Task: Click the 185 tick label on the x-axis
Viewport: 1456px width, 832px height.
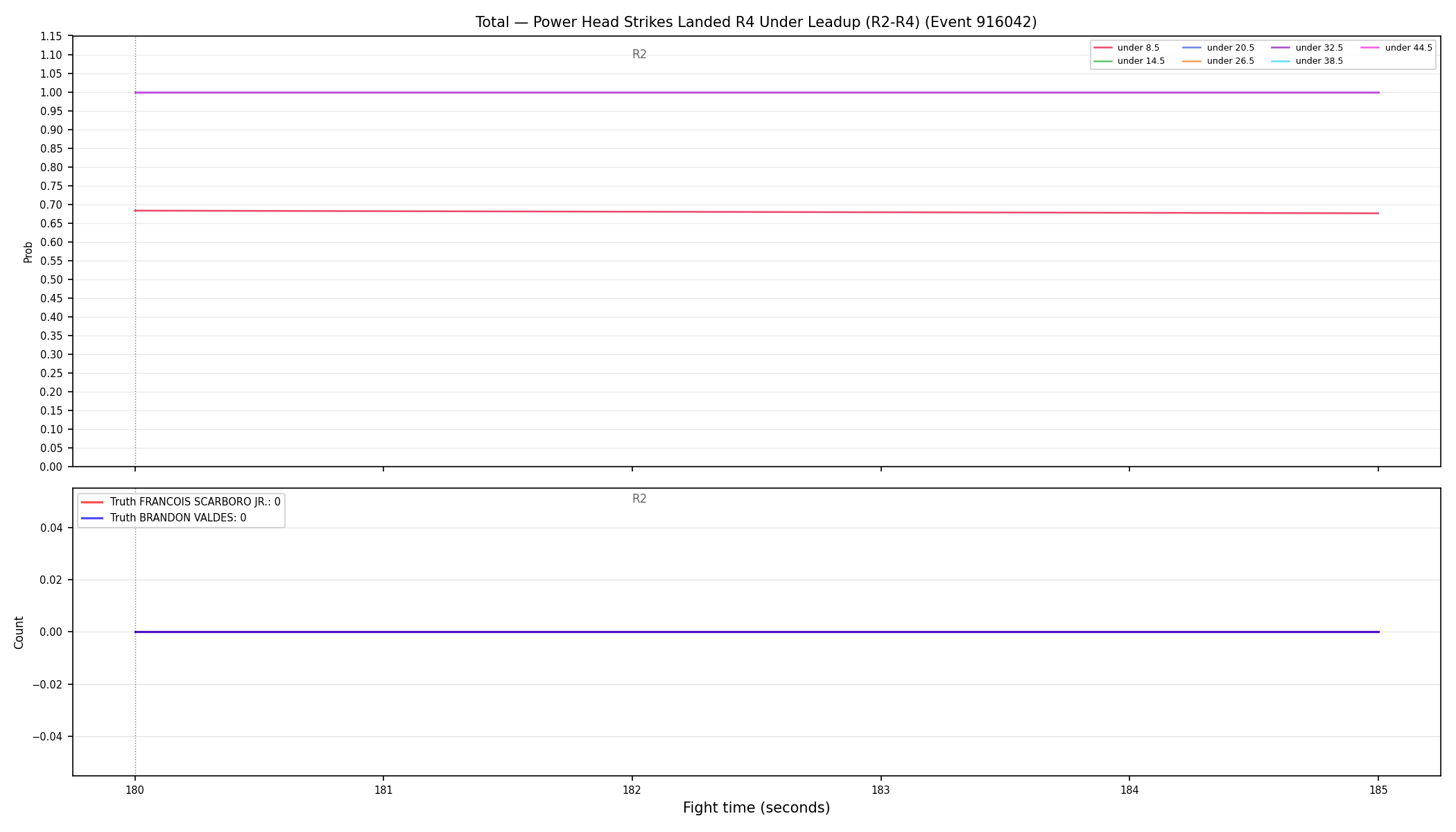Action: [1378, 790]
